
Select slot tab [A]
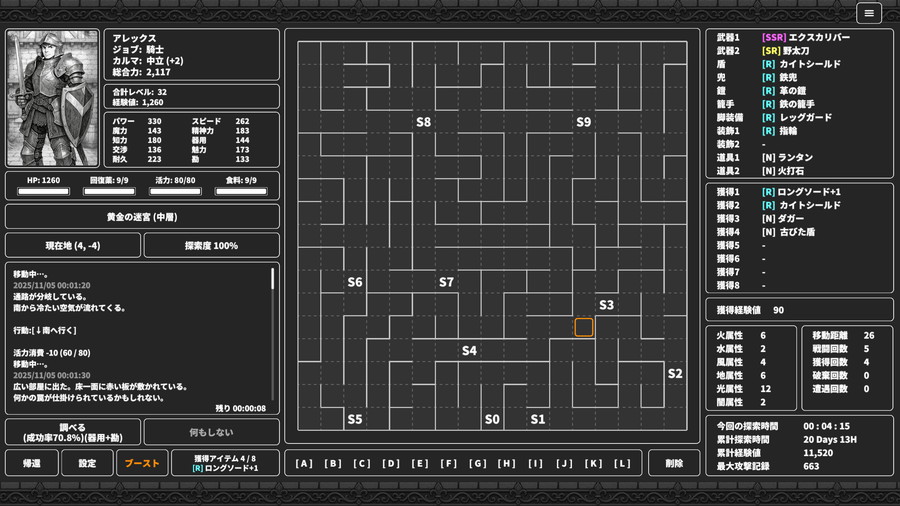pos(304,463)
